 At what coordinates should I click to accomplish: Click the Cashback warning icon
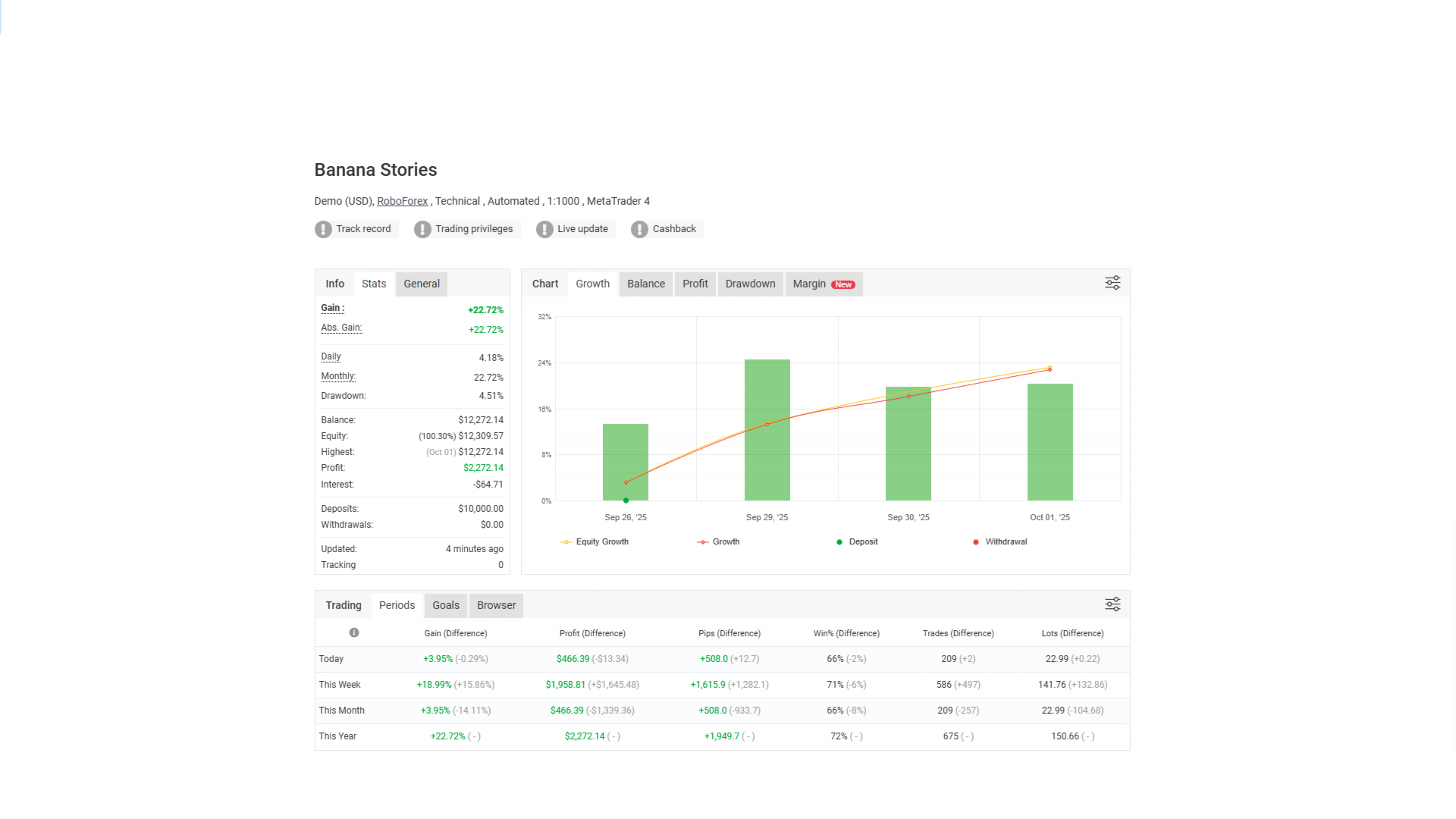click(639, 229)
